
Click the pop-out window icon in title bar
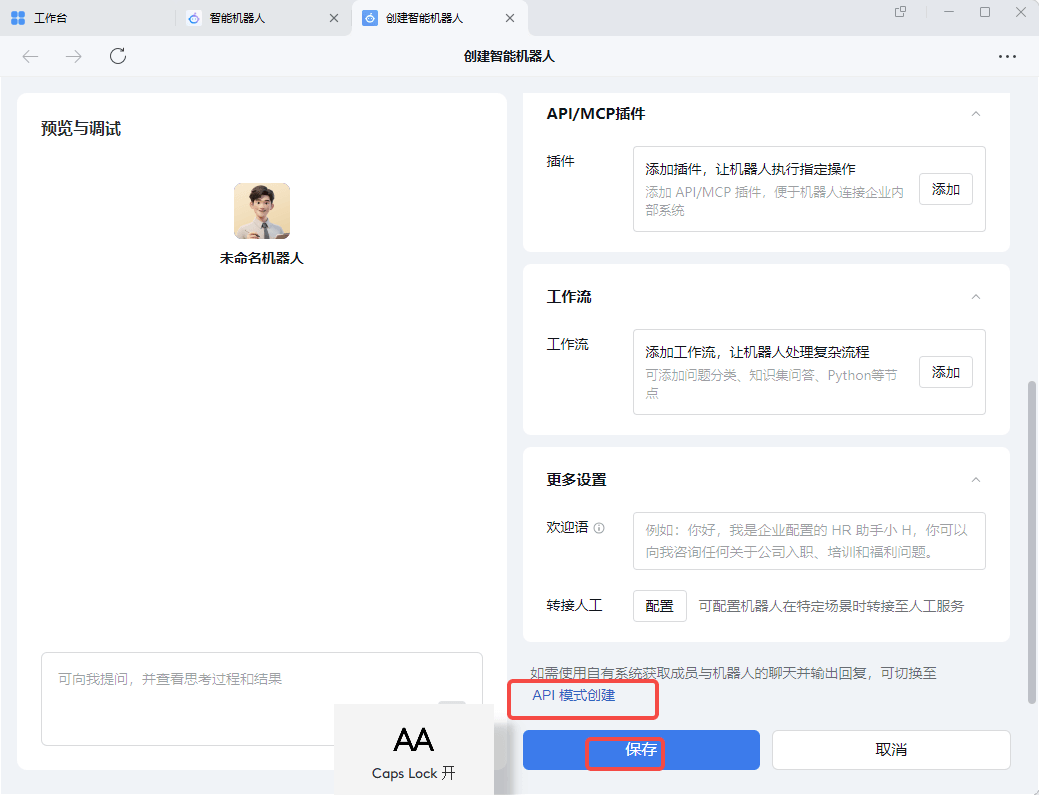(x=900, y=12)
